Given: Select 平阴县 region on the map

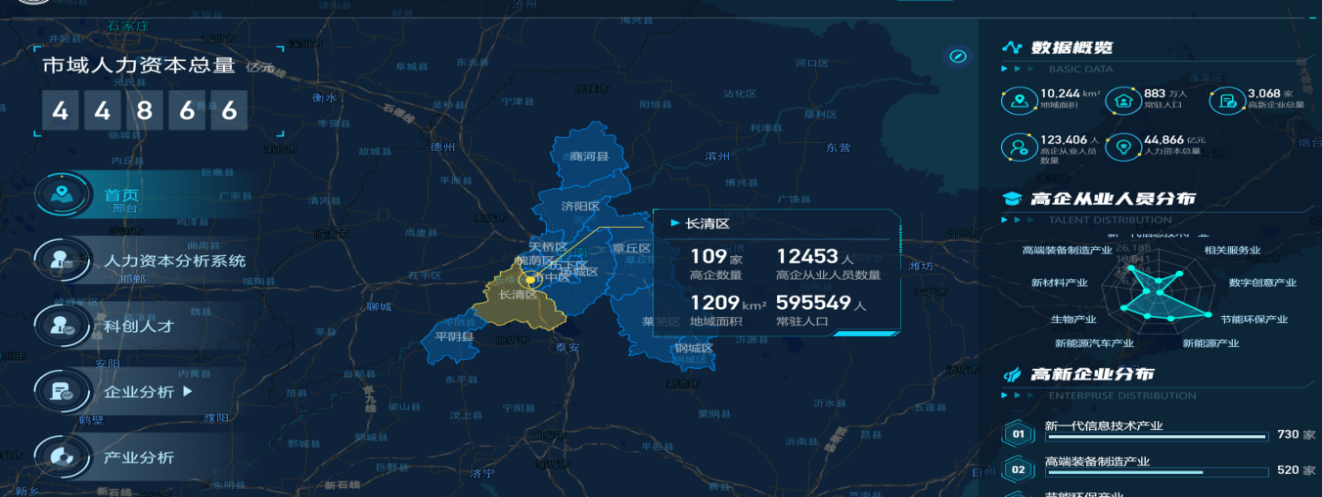Looking at the screenshot, I should pos(453,337).
